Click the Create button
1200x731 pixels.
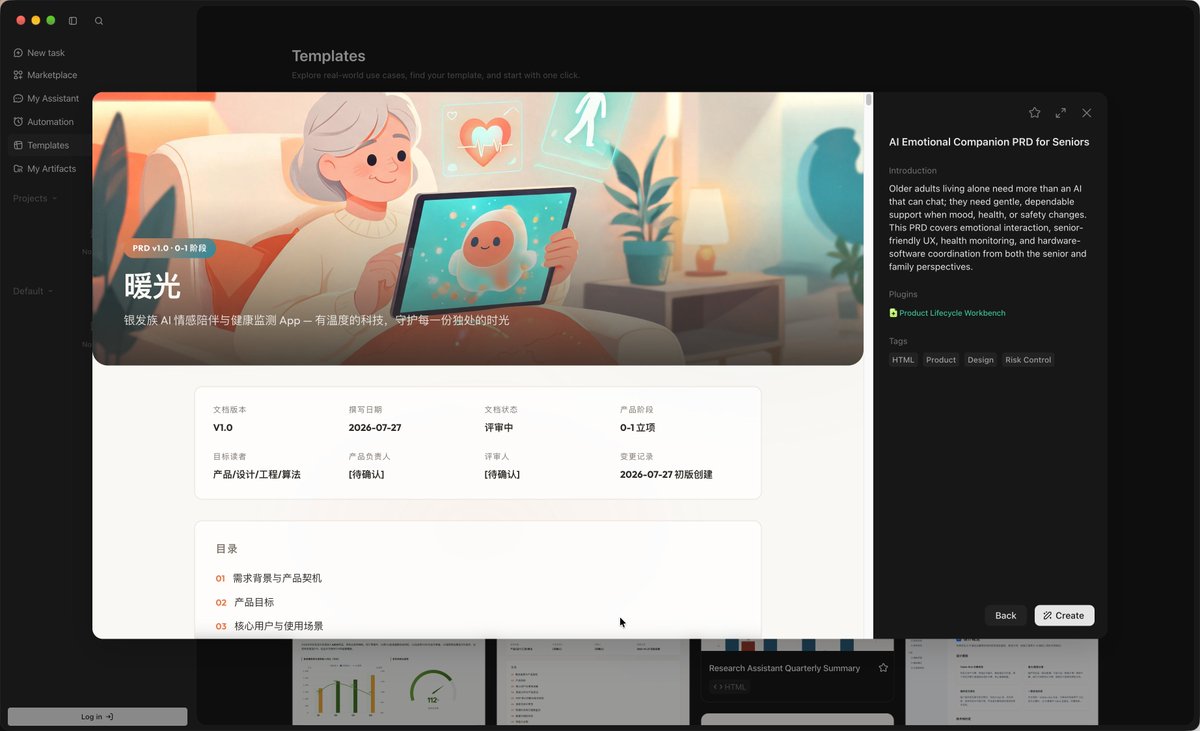pyautogui.click(x=1064, y=615)
